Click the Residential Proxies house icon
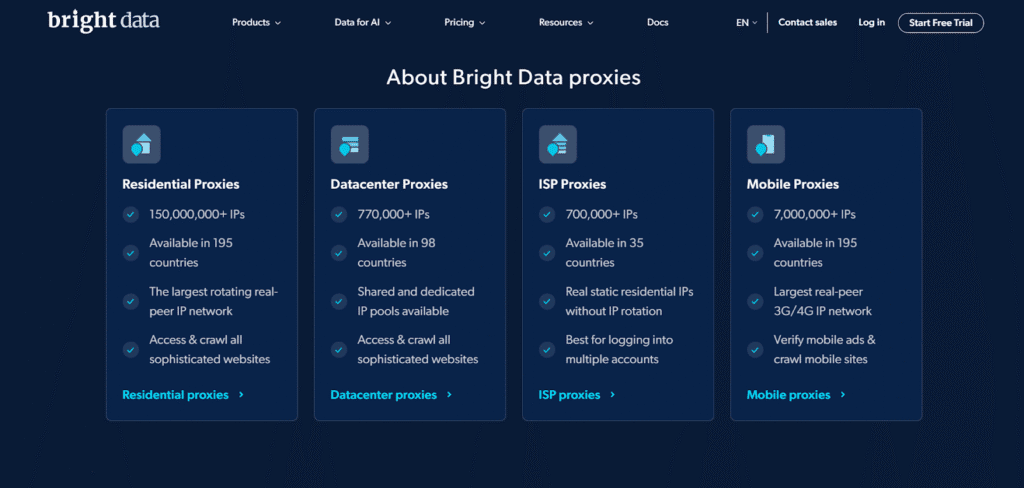1024x488 pixels. 141,144
